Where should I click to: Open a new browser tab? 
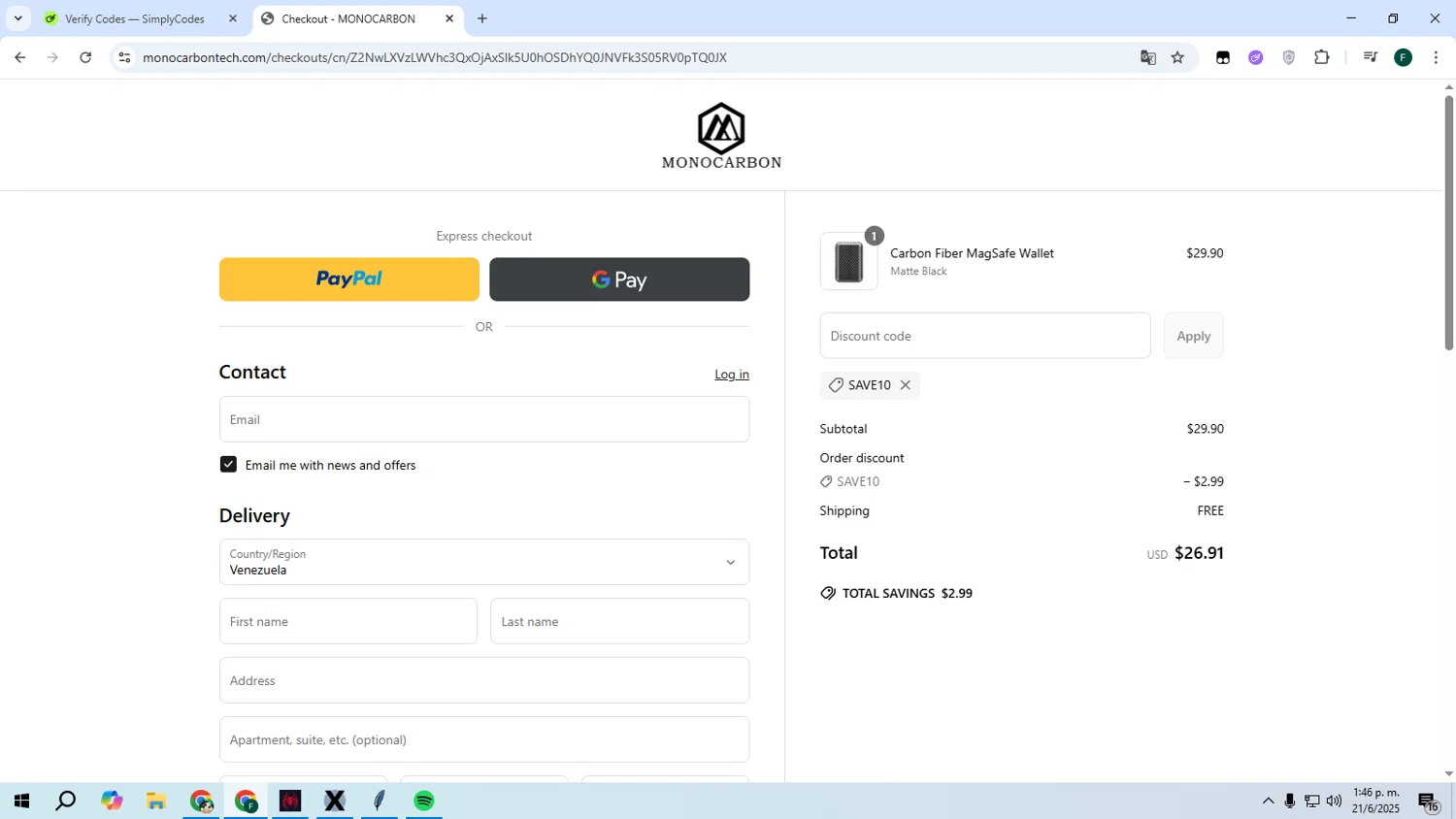(482, 18)
